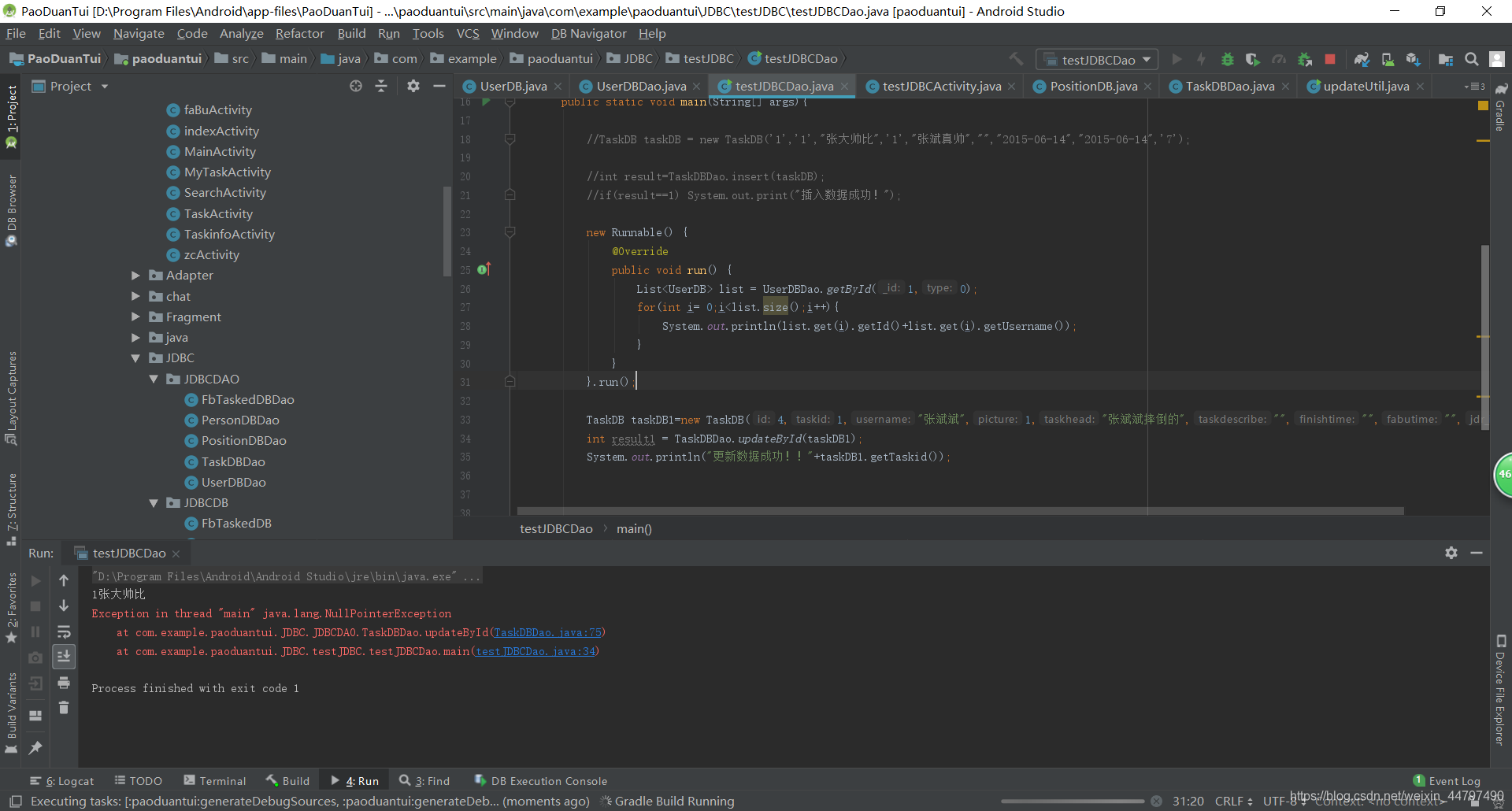
Task: Click the up arrow in Run console
Action: 64,580
